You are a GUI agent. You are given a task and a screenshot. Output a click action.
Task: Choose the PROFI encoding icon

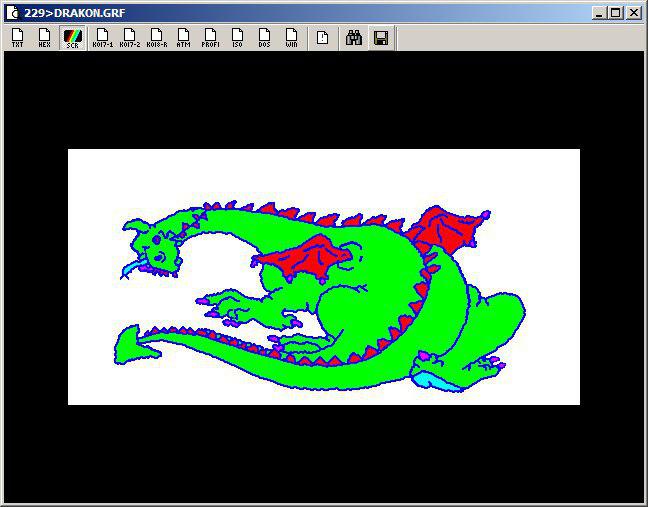click(211, 38)
